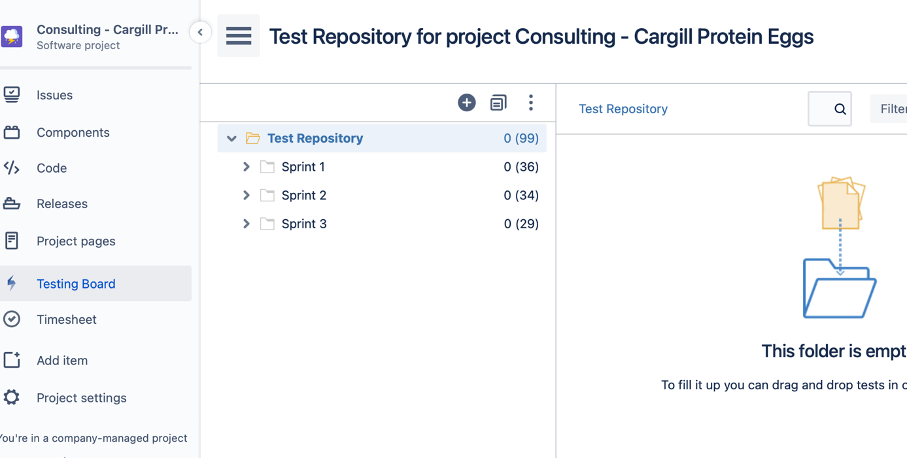Expand the Sprint 1 folder
The height and width of the screenshot is (458, 908).
246,167
